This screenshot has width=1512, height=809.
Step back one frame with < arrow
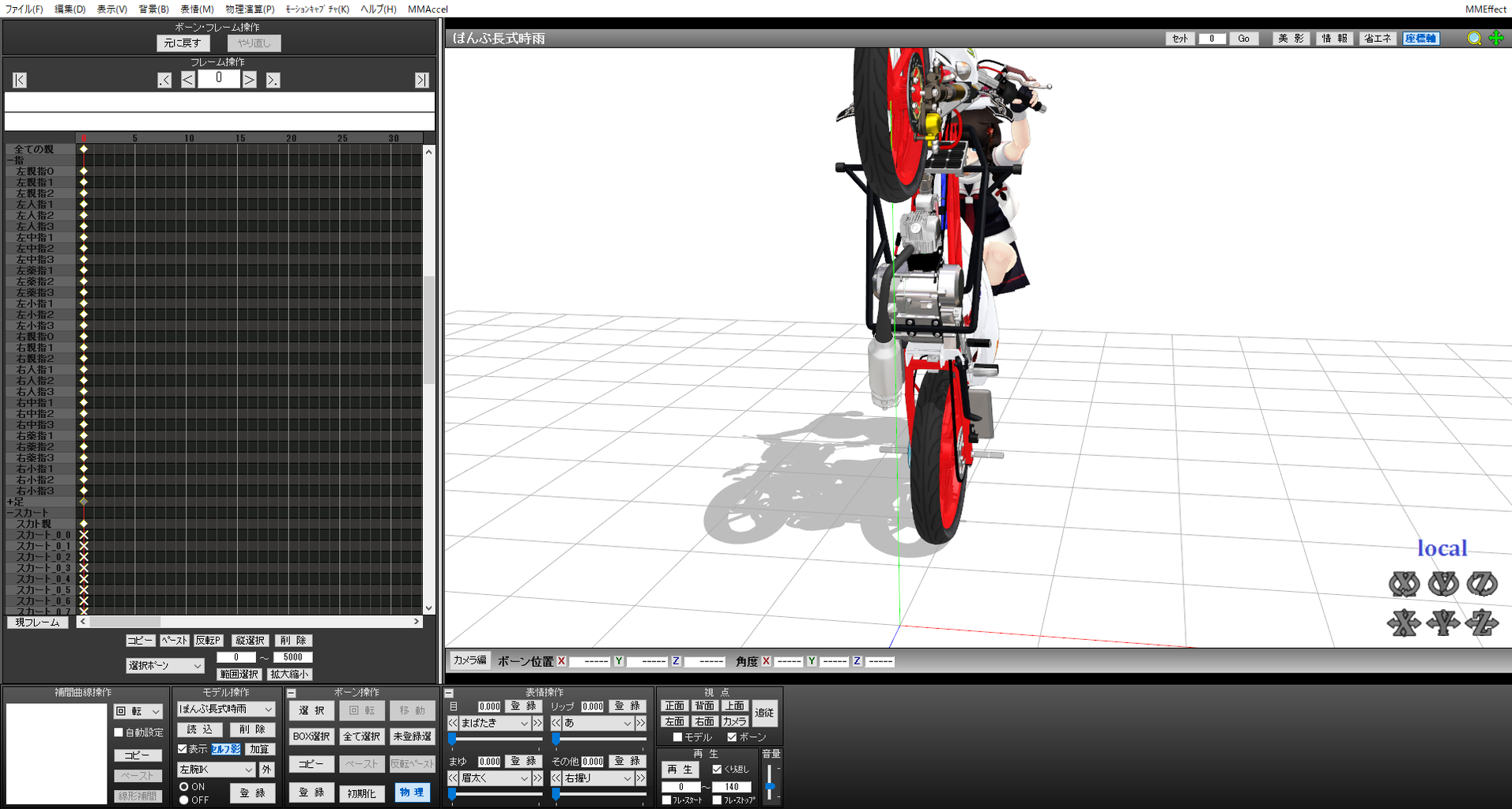187,80
